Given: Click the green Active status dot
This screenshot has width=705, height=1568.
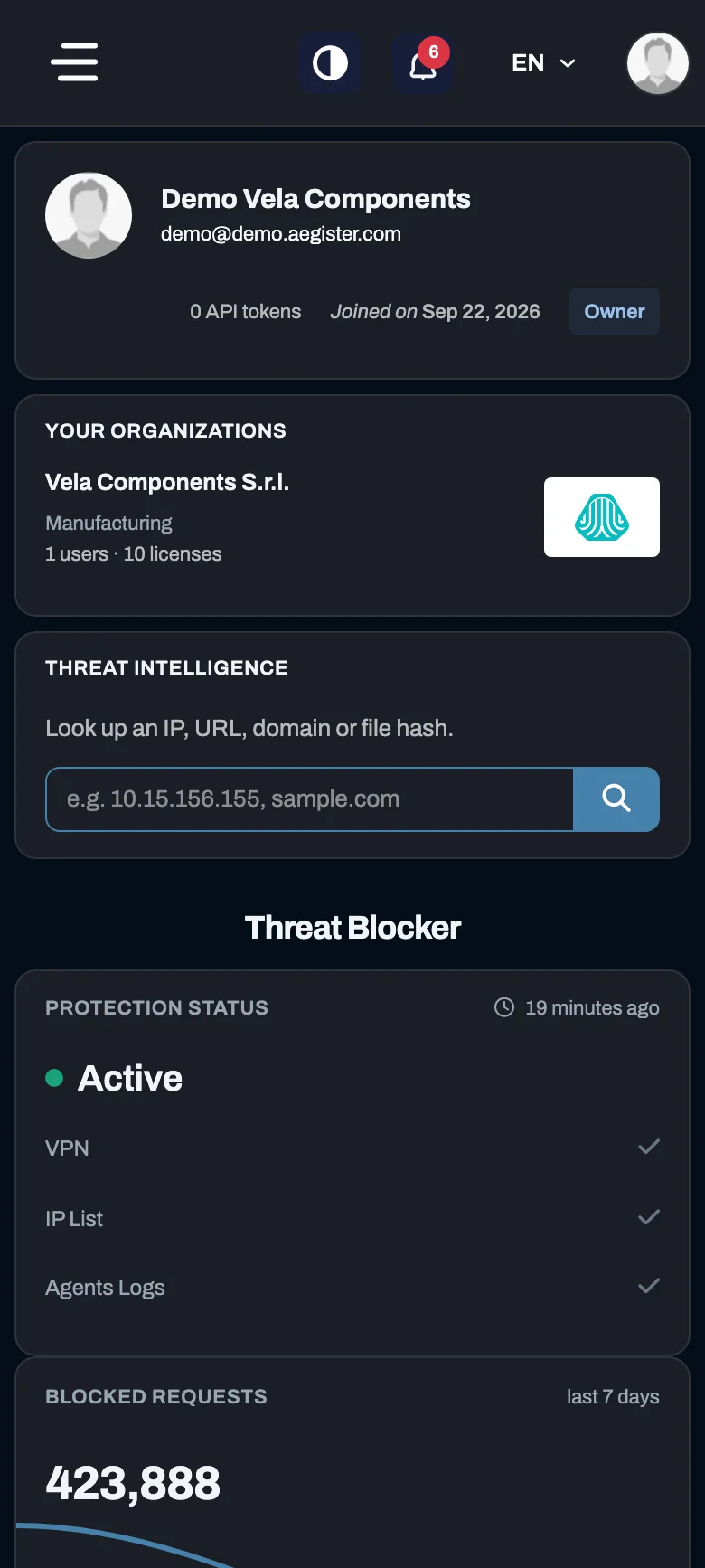Looking at the screenshot, I should [54, 1078].
